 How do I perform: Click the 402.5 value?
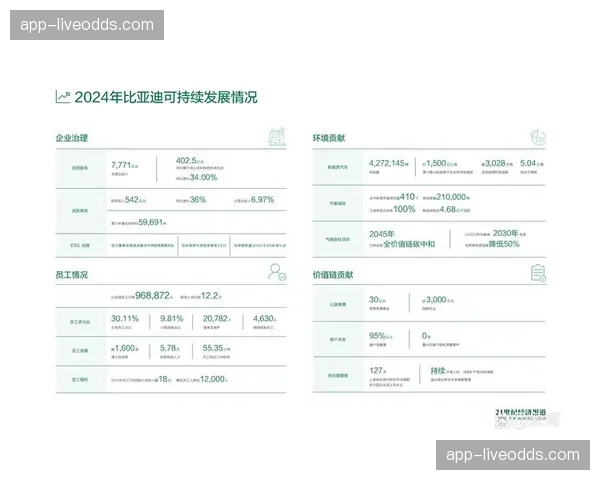point(186,160)
